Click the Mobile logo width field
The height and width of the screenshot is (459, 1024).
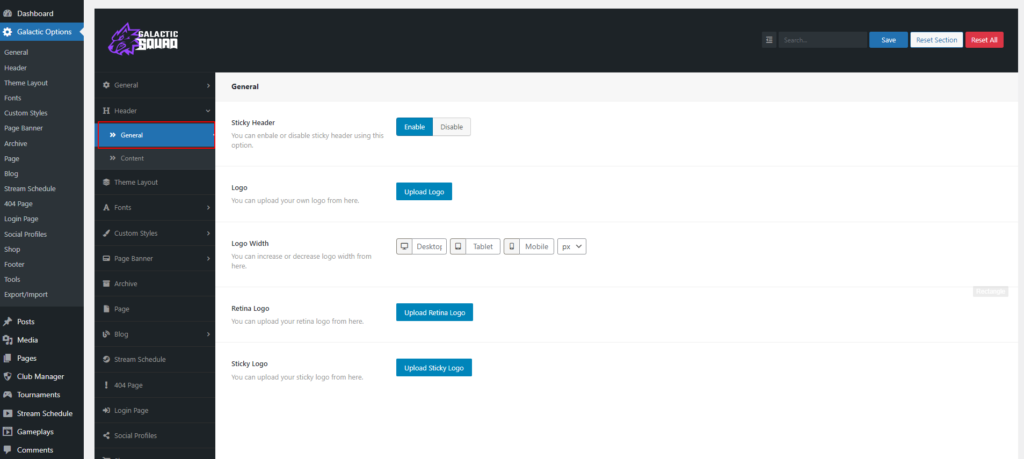pyautogui.click(x=537, y=246)
